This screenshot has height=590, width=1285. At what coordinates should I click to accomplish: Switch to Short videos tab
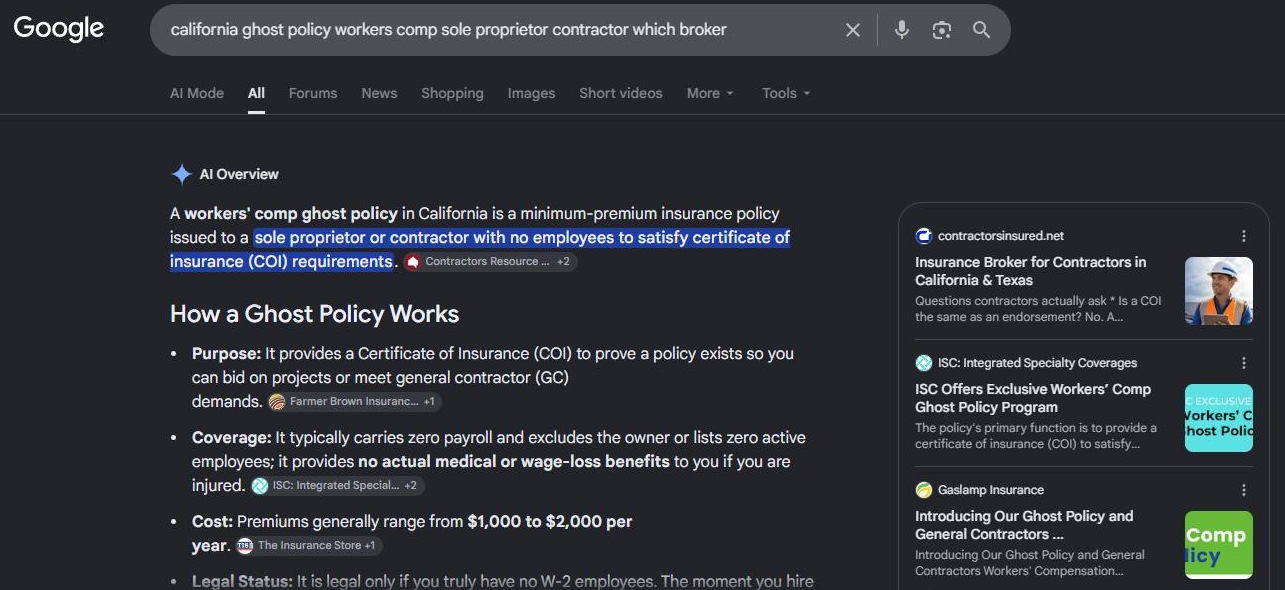(x=621, y=93)
